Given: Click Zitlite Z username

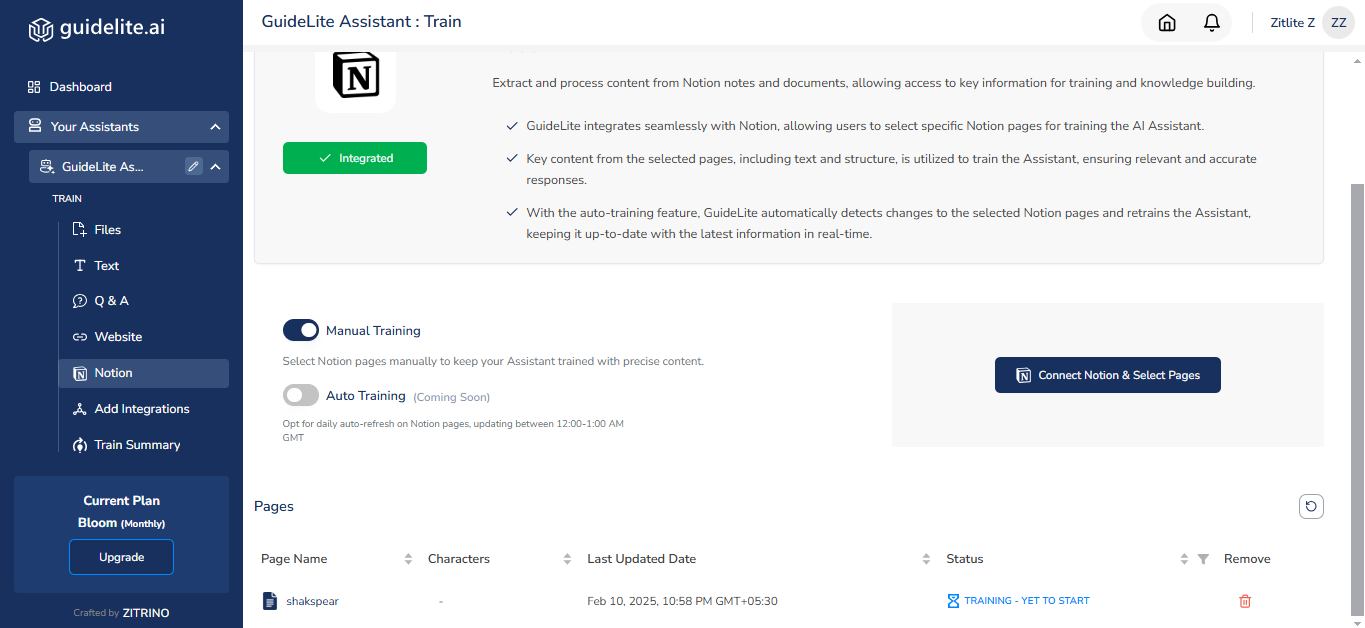Looking at the screenshot, I should [1292, 23].
